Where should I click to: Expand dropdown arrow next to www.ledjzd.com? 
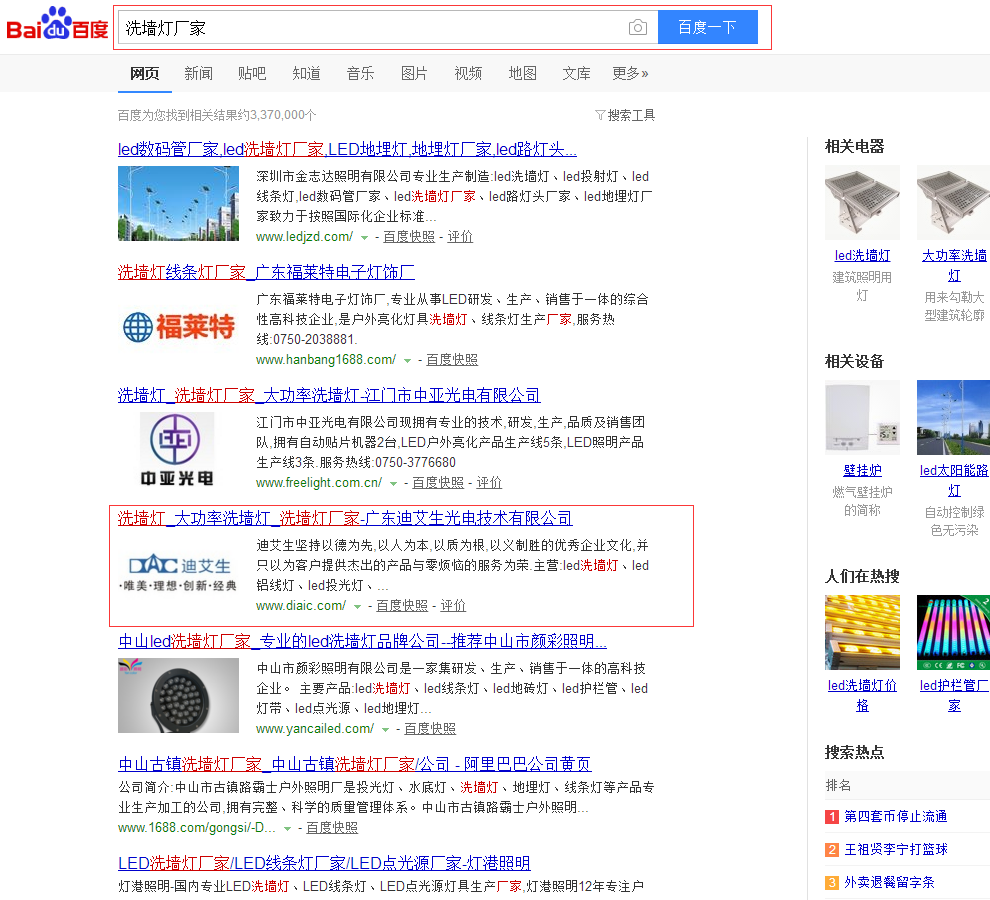point(365,238)
